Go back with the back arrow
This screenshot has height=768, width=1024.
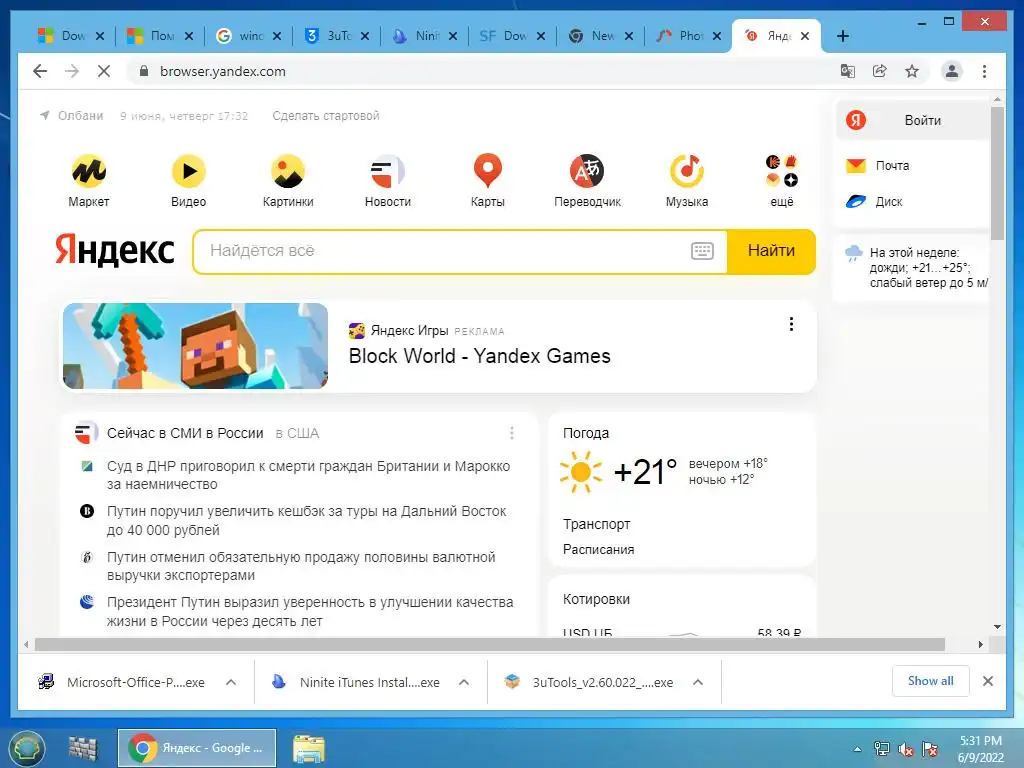pyautogui.click(x=40, y=71)
